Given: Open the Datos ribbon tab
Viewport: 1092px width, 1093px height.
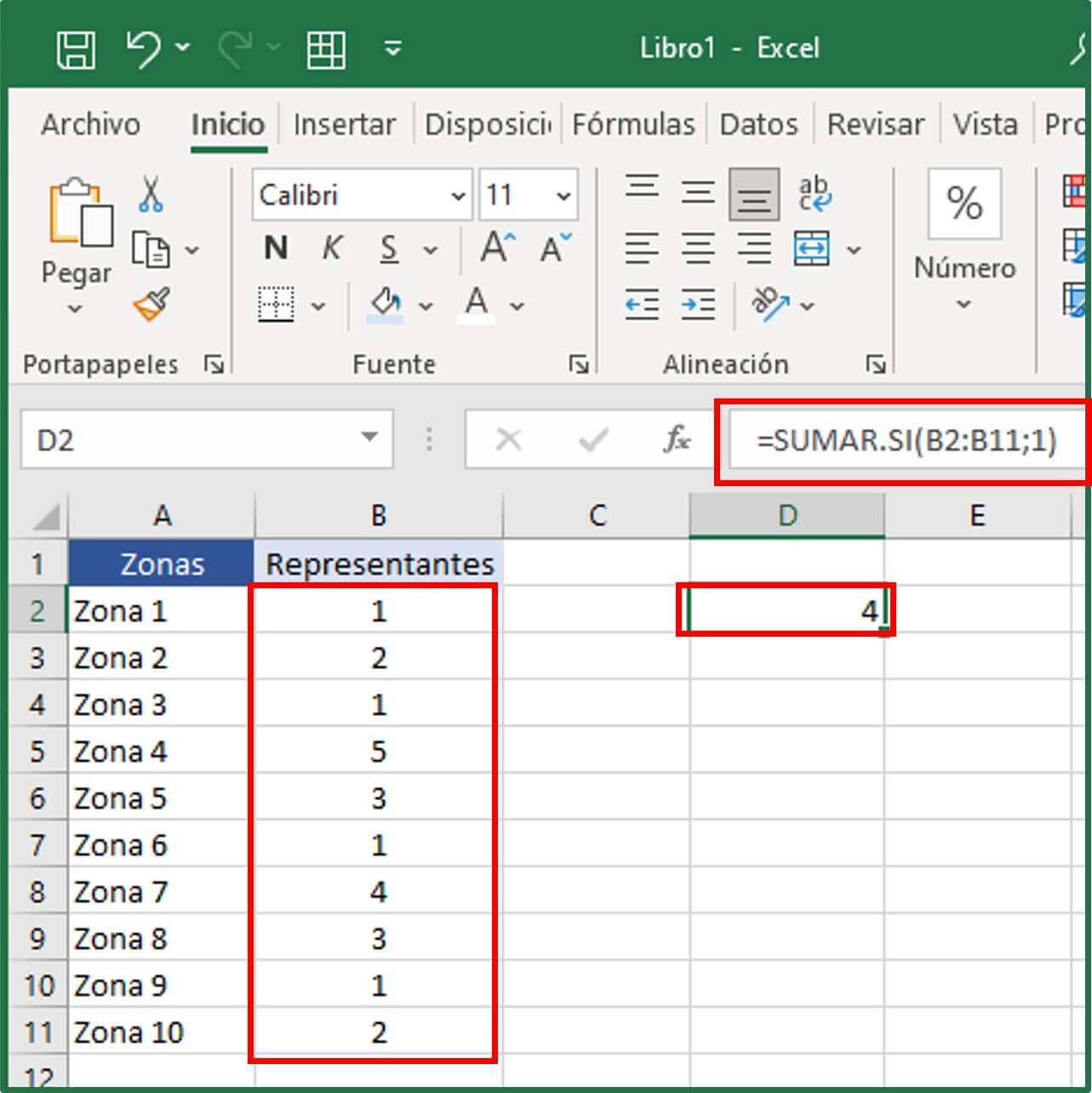Looking at the screenshot, I should [x=758, y=124].
